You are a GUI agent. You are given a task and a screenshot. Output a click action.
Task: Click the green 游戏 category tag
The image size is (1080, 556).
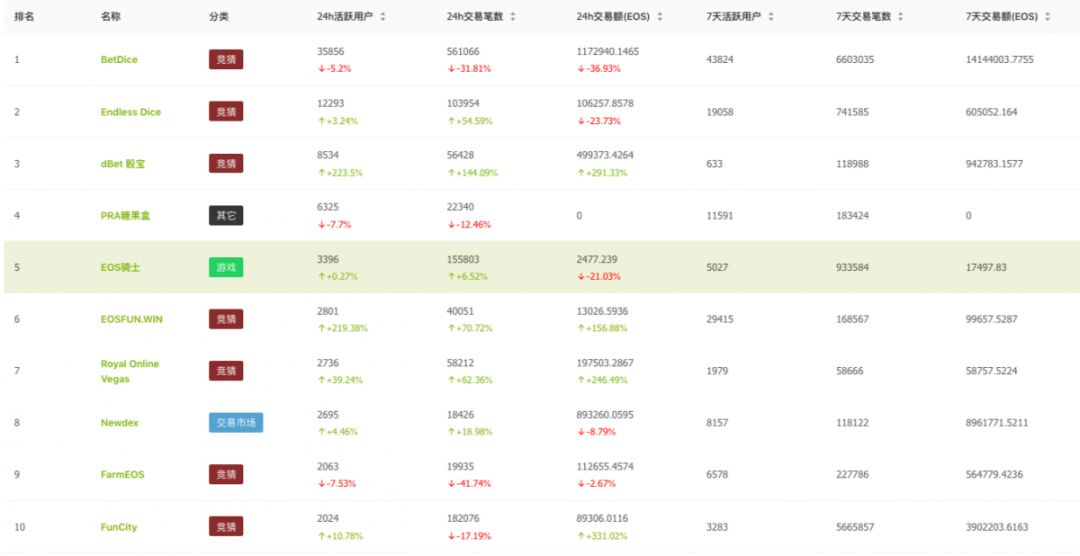226,267
